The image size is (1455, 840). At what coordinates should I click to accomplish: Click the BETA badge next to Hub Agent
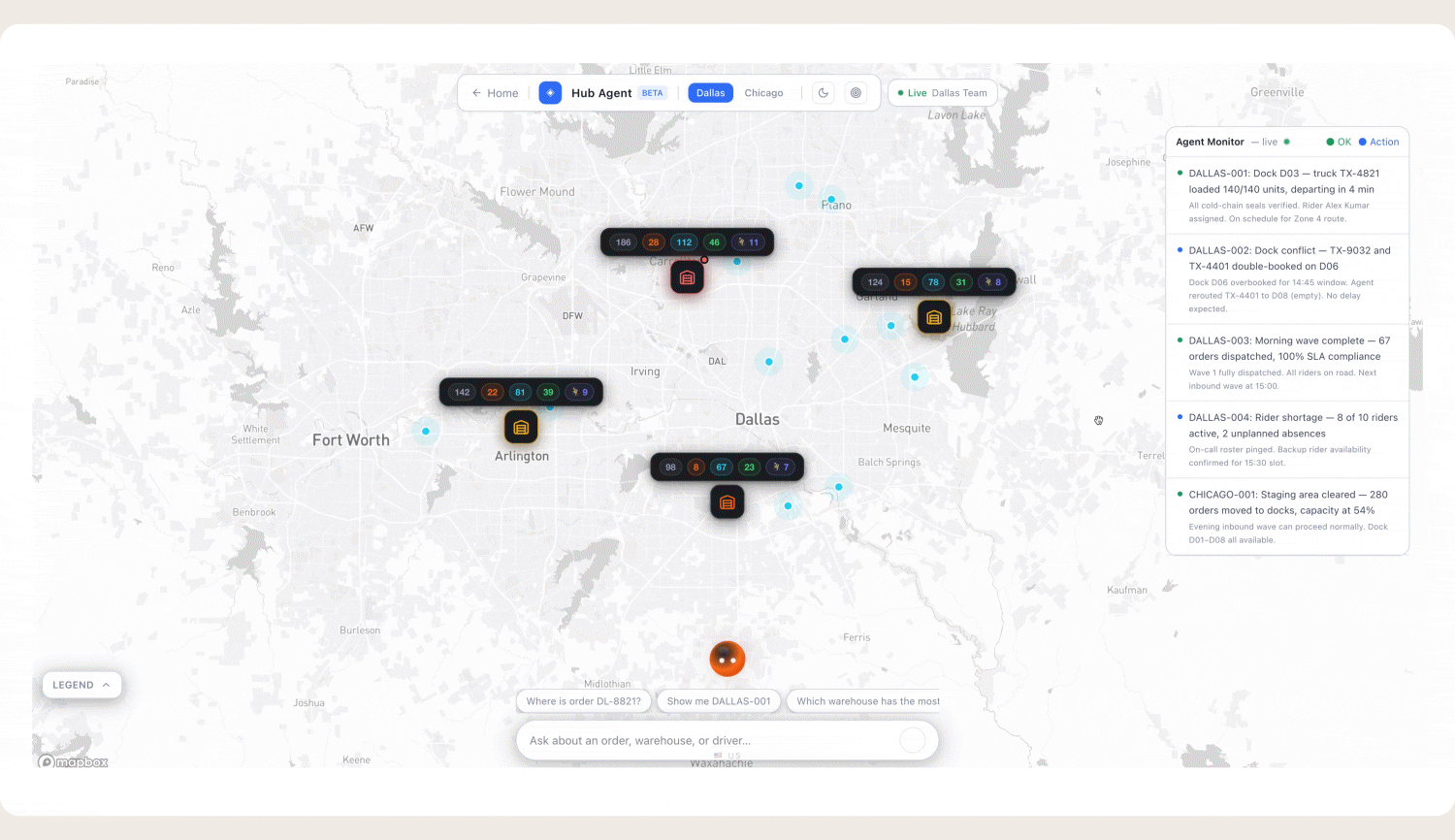coord(653,93)
